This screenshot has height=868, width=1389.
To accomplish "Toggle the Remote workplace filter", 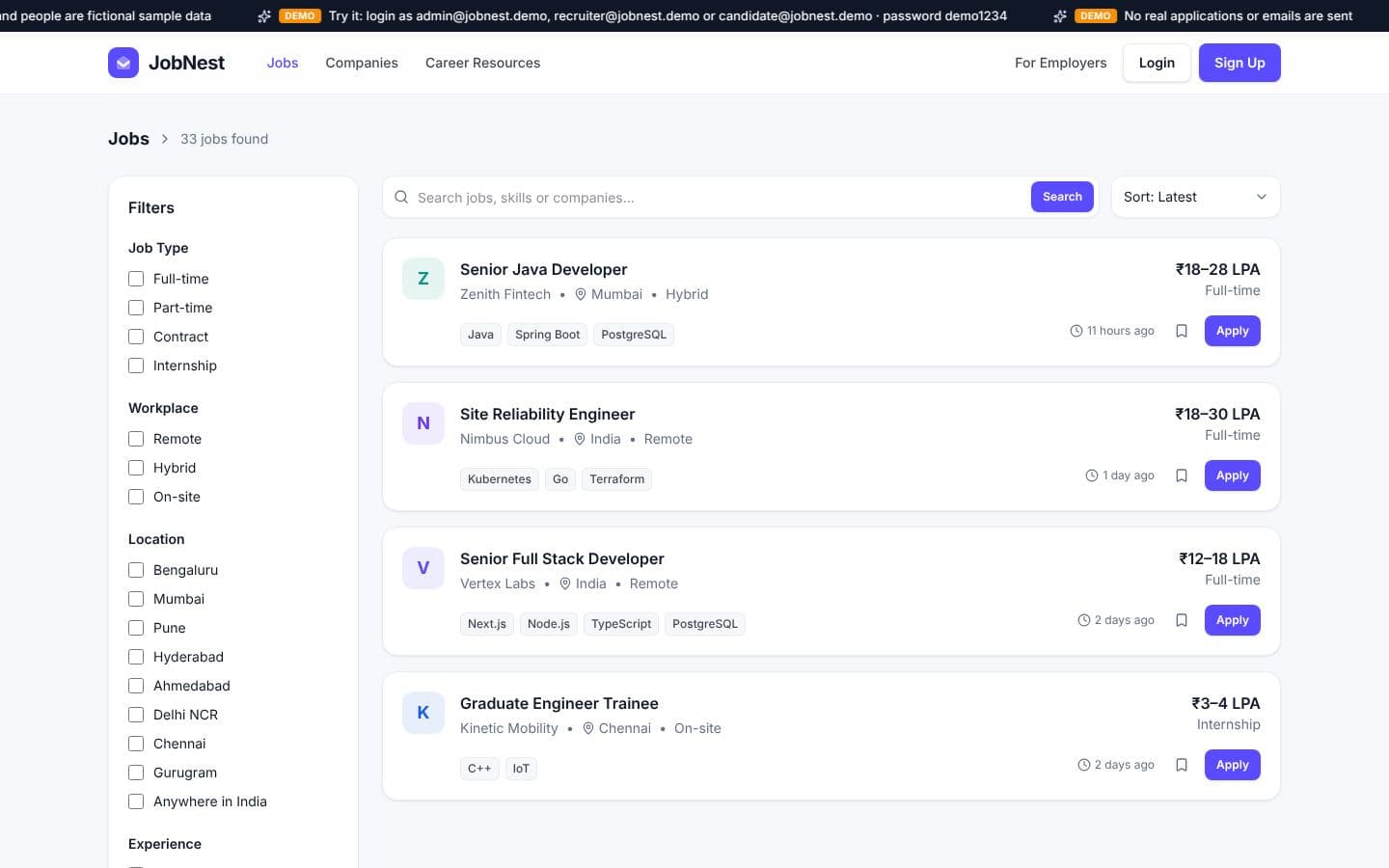I will tap(136, 439).
